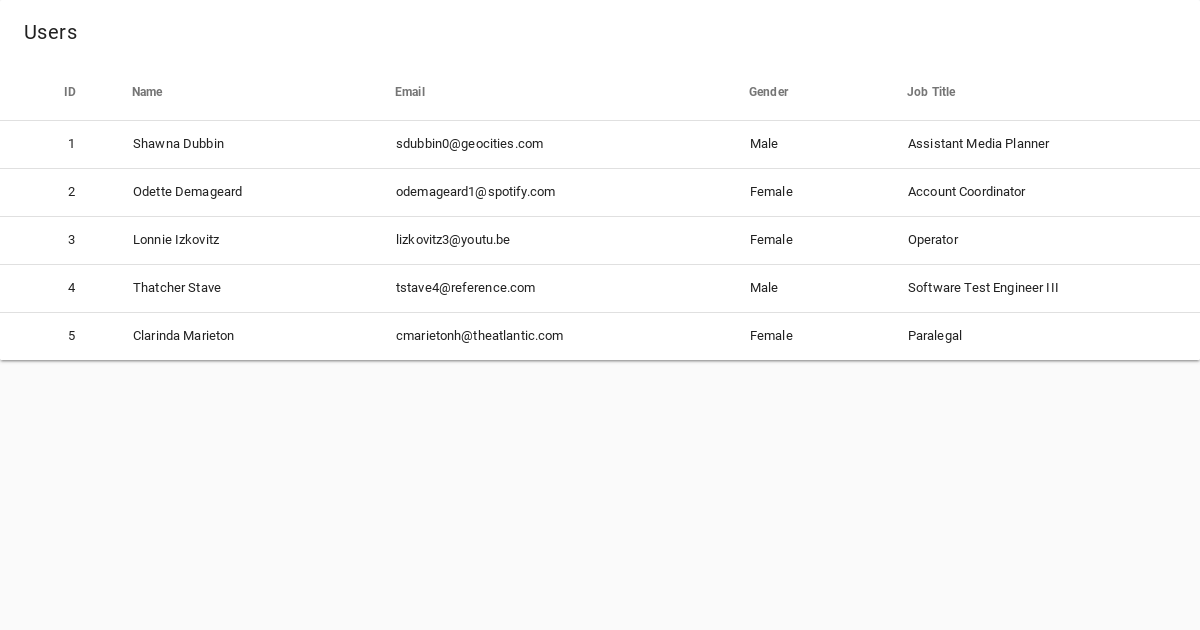
Task: Select the row for Odette Demageard
Action: pyautogui.click(x=187, y=192)
